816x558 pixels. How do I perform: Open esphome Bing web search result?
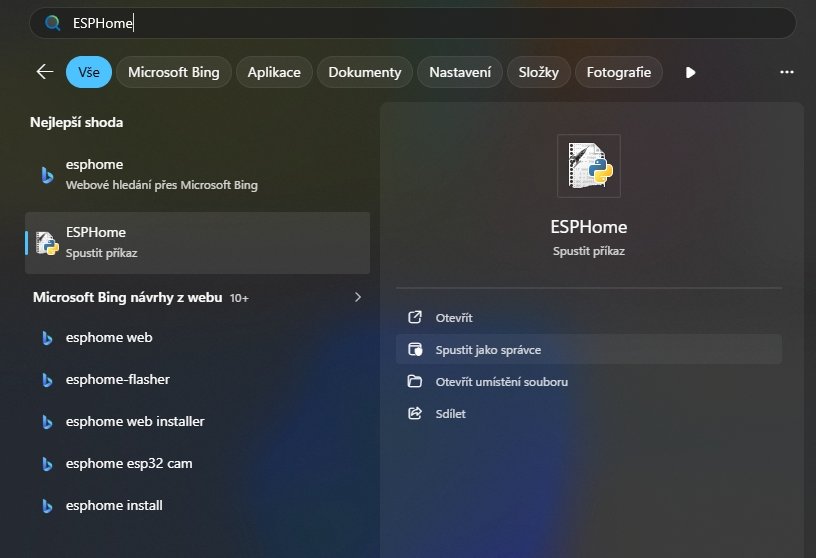coord(197,175)
